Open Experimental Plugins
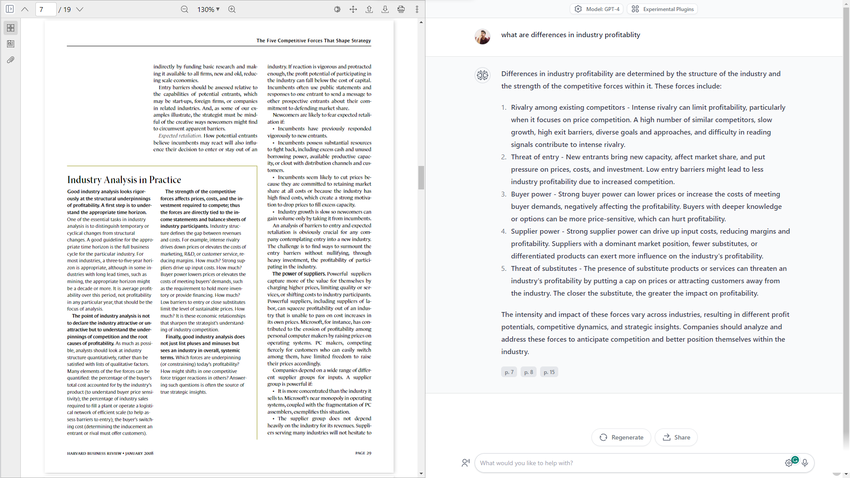850x478 pixels. coord(662,9)
